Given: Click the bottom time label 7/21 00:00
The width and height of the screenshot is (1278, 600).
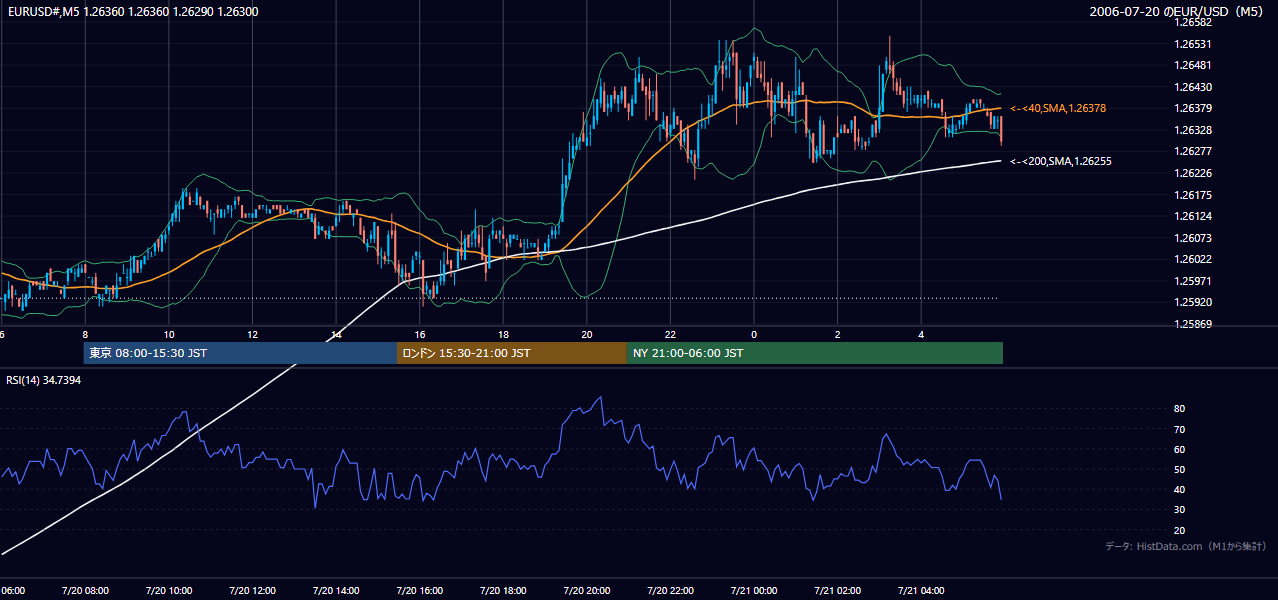Looking at the screenshot, I should point(754,590).
